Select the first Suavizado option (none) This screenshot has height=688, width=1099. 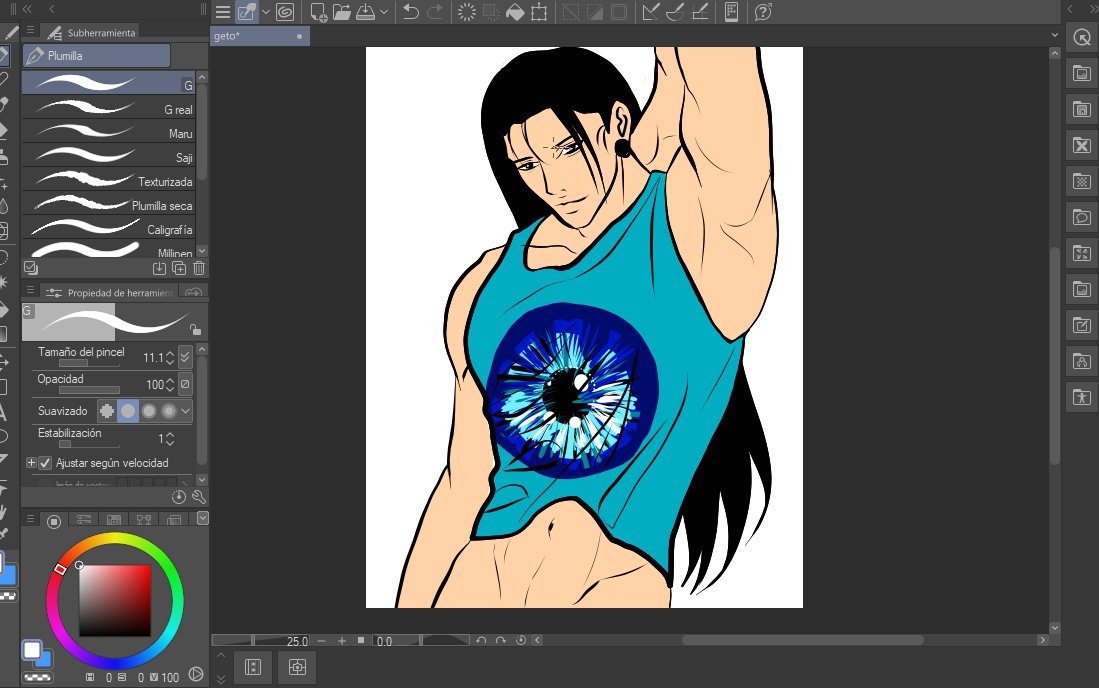pyautogui.click(x=107, y=411)
